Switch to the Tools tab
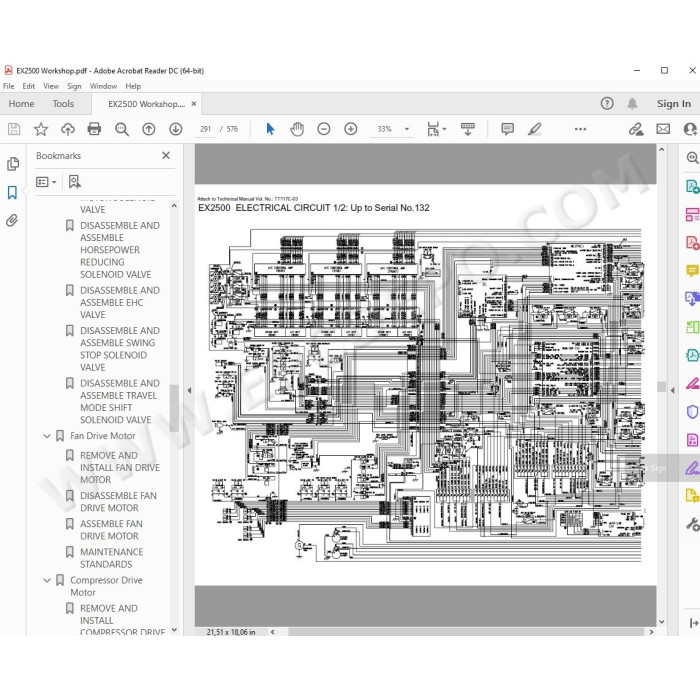 point(63,104)
